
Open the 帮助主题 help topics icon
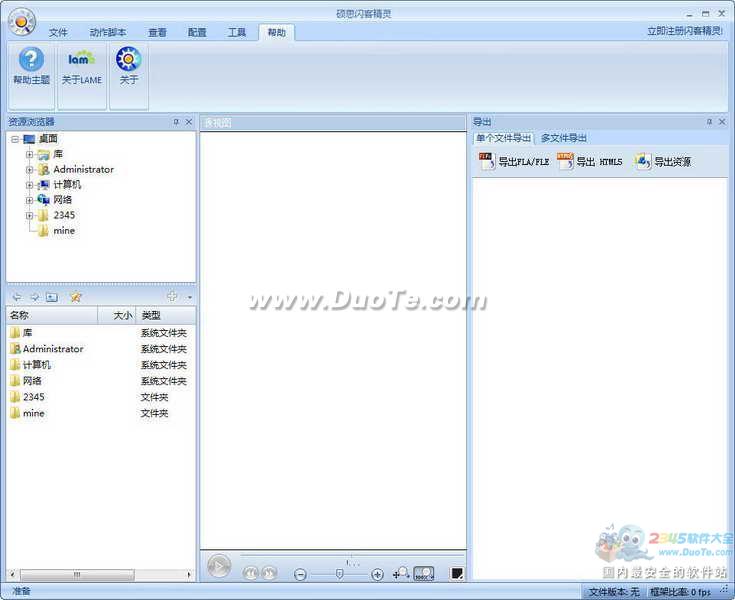[x=31, y=67]
